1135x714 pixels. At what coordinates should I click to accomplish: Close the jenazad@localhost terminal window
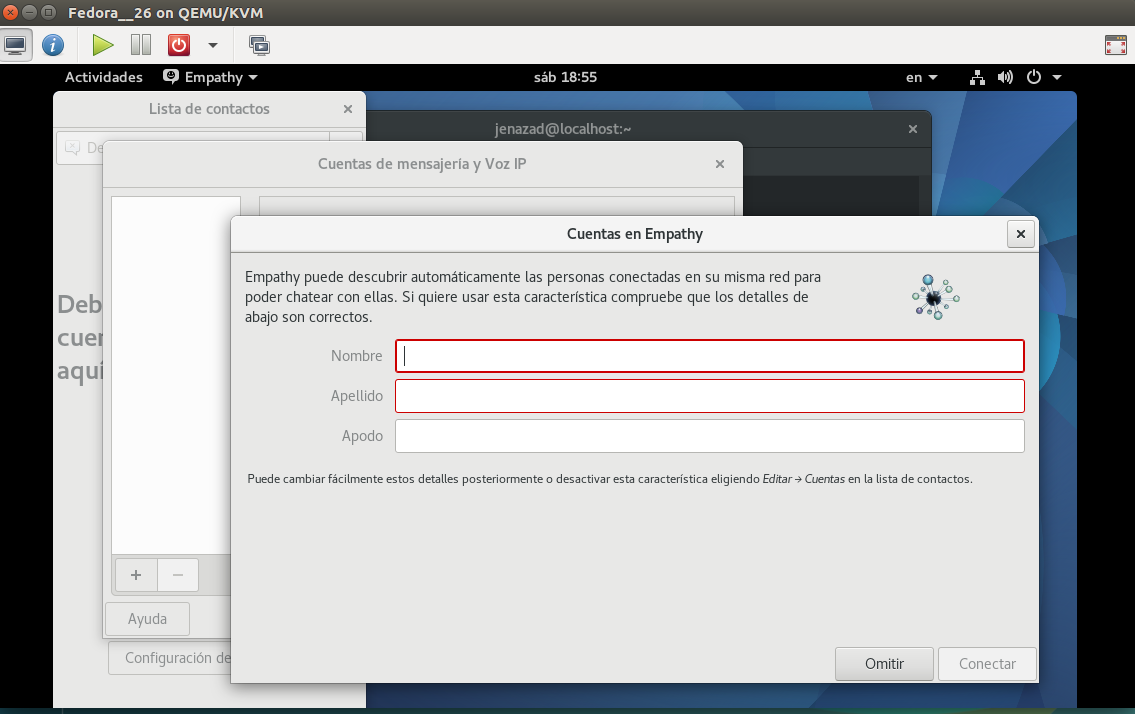[x=913, y=129]
